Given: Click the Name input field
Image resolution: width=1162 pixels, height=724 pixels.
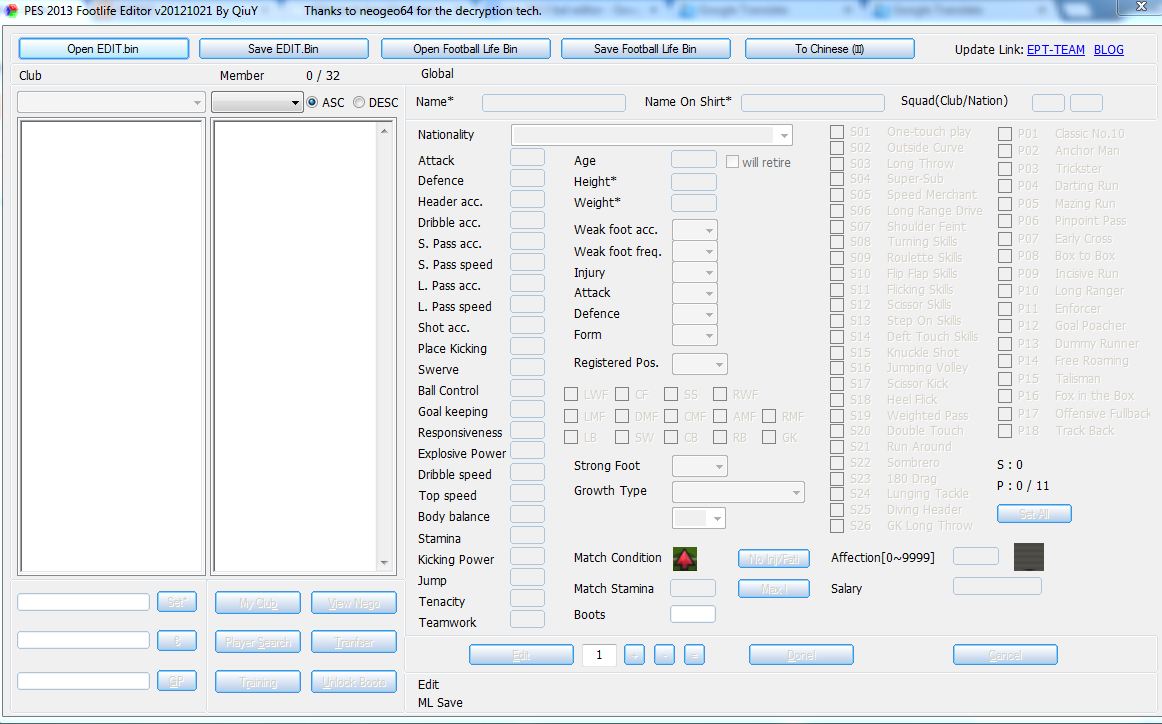Looking at the screenshot, I should [554, 102].
